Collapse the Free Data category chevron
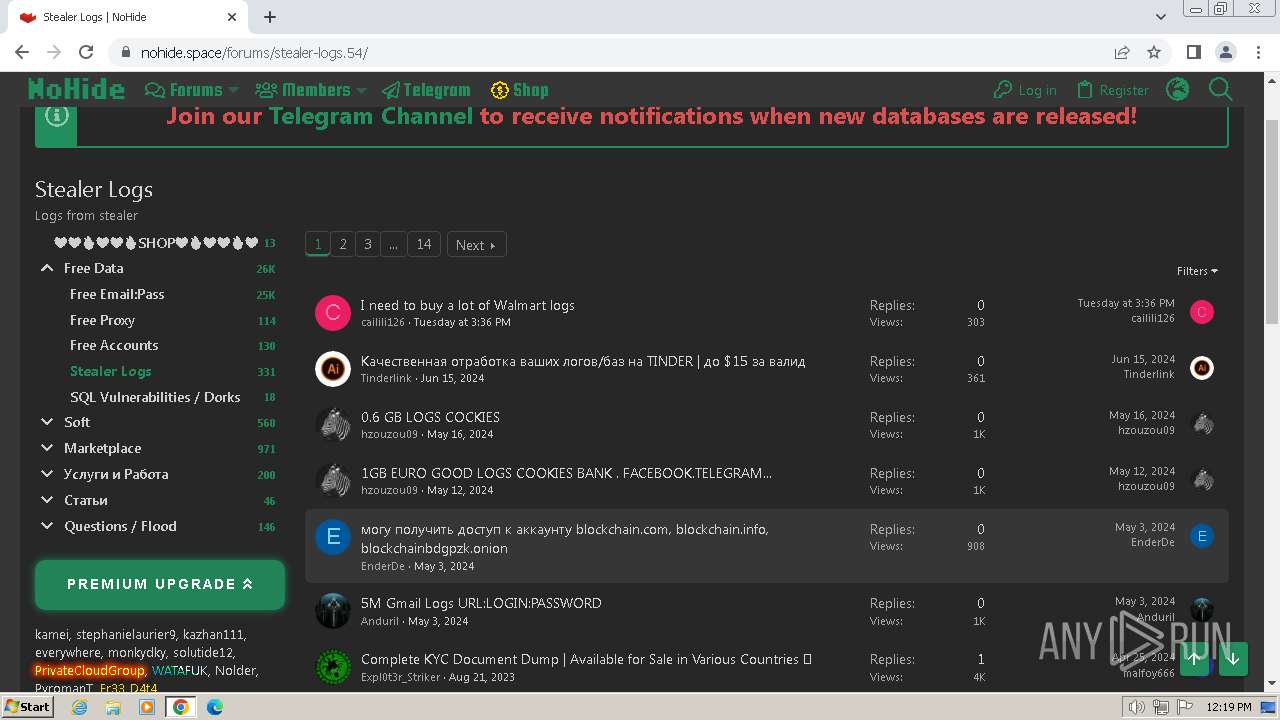The image size is (1280, 720). pyautogui.click(x=47, y=268)
